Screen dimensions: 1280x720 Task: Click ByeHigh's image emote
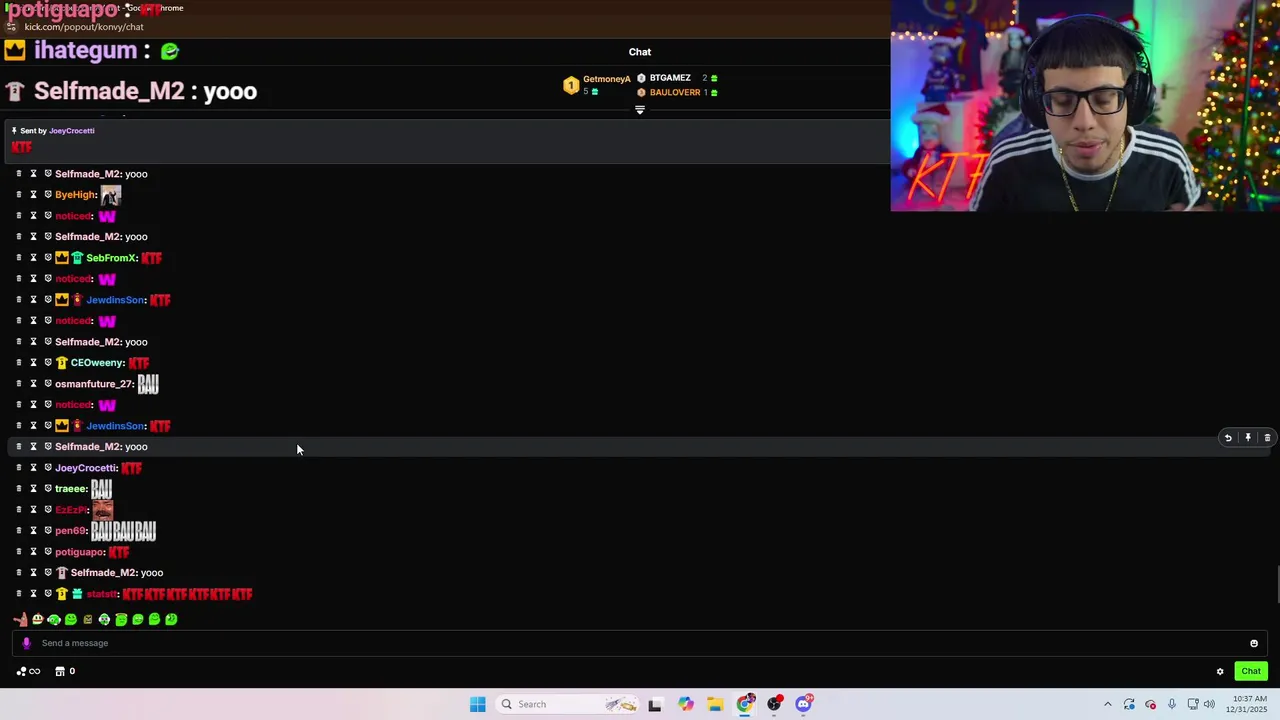[110, 195]
